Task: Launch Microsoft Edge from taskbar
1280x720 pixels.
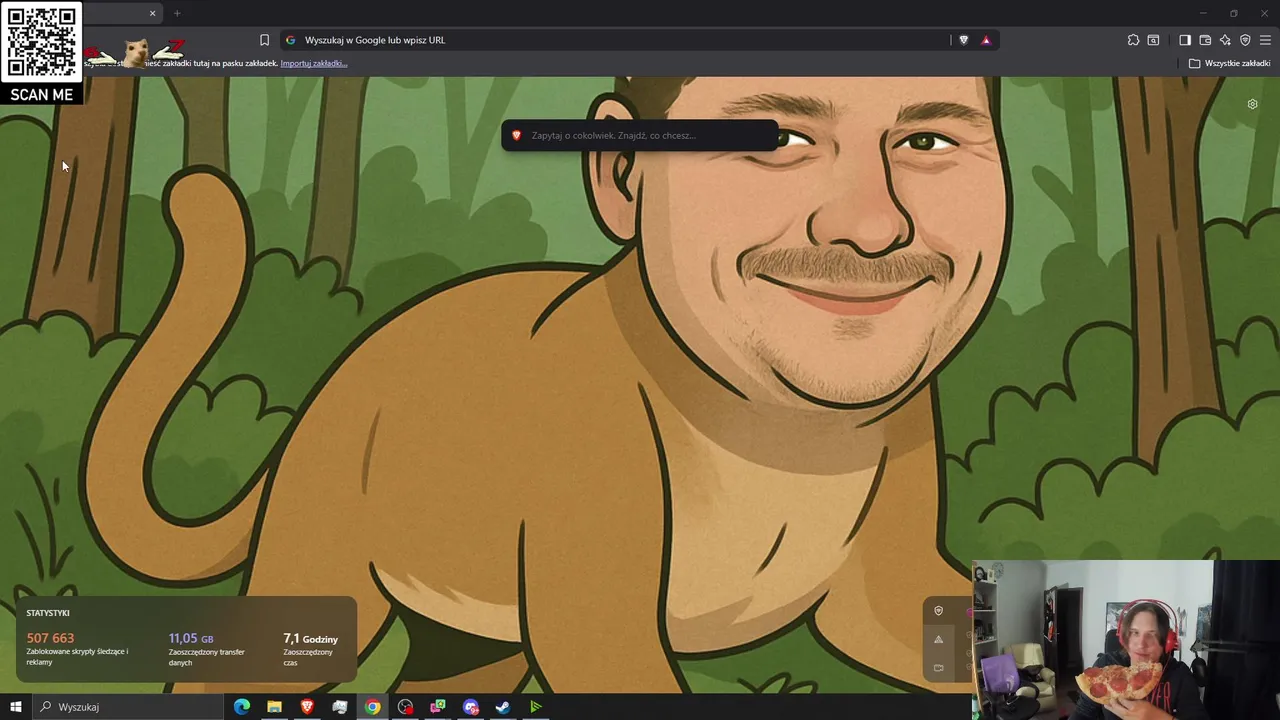Action: pos(242,707)
